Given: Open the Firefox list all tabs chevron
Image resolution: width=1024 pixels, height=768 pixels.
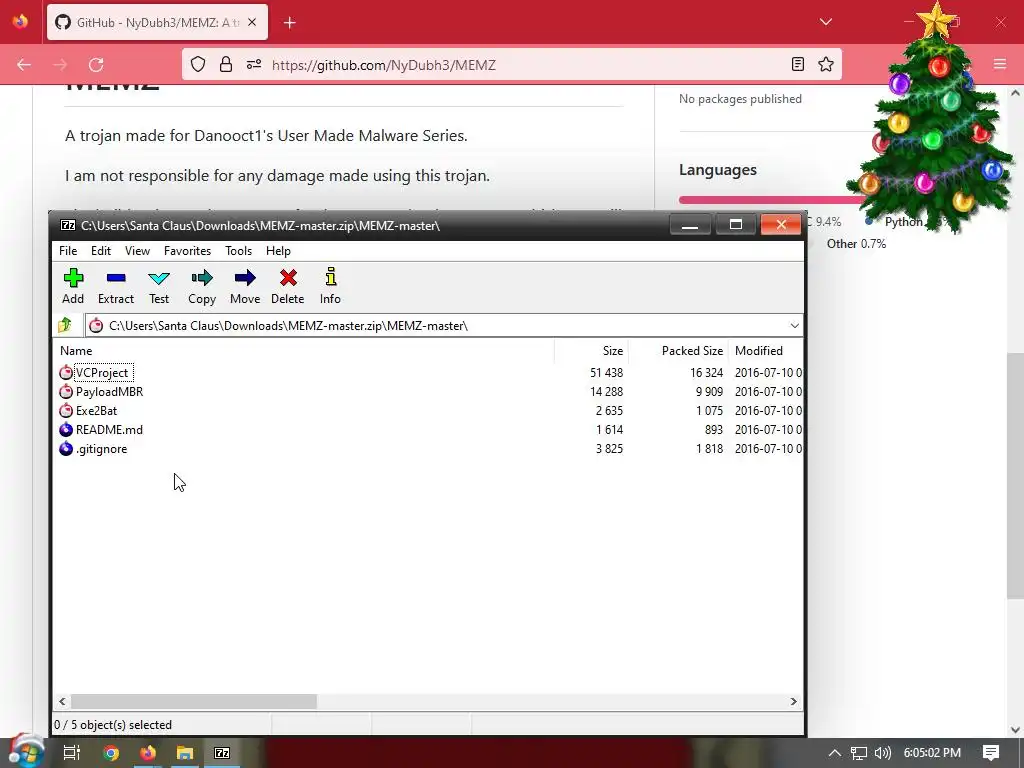Looking at the screenshot, I should click(825, 22).
